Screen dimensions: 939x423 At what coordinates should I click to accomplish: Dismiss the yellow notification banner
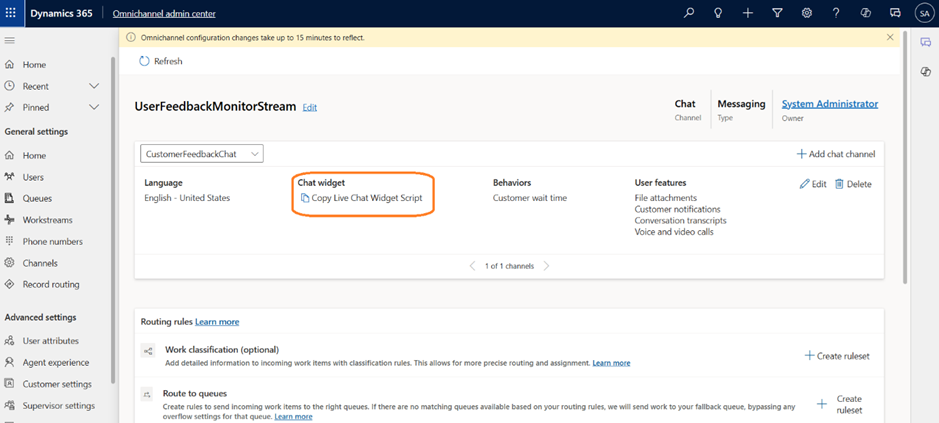[x=890, y=37]
